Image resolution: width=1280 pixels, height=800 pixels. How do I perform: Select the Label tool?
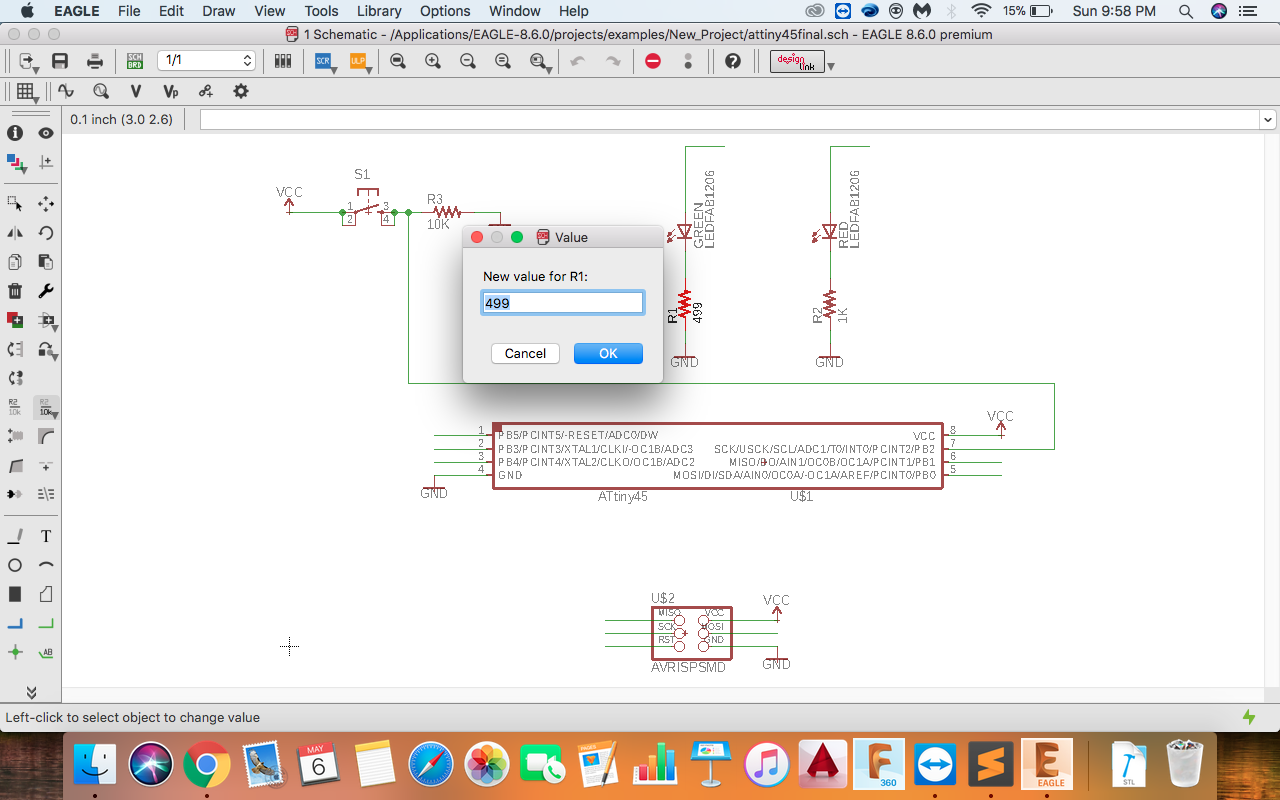(46, 653)
